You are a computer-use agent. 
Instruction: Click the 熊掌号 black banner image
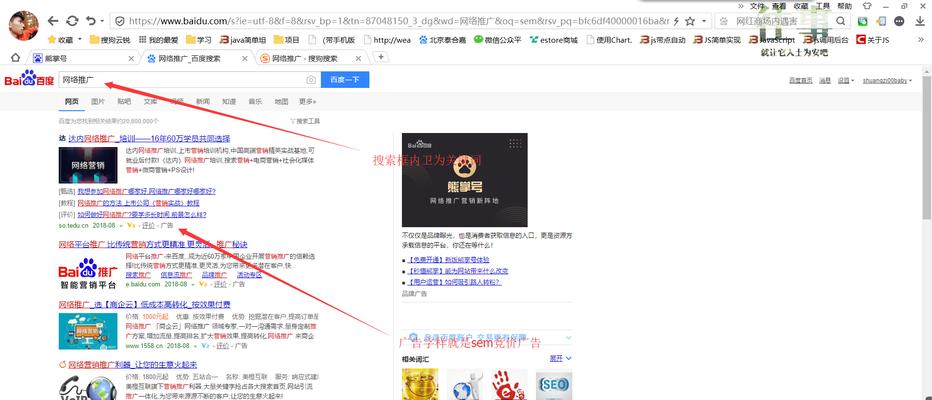(464, 179)
